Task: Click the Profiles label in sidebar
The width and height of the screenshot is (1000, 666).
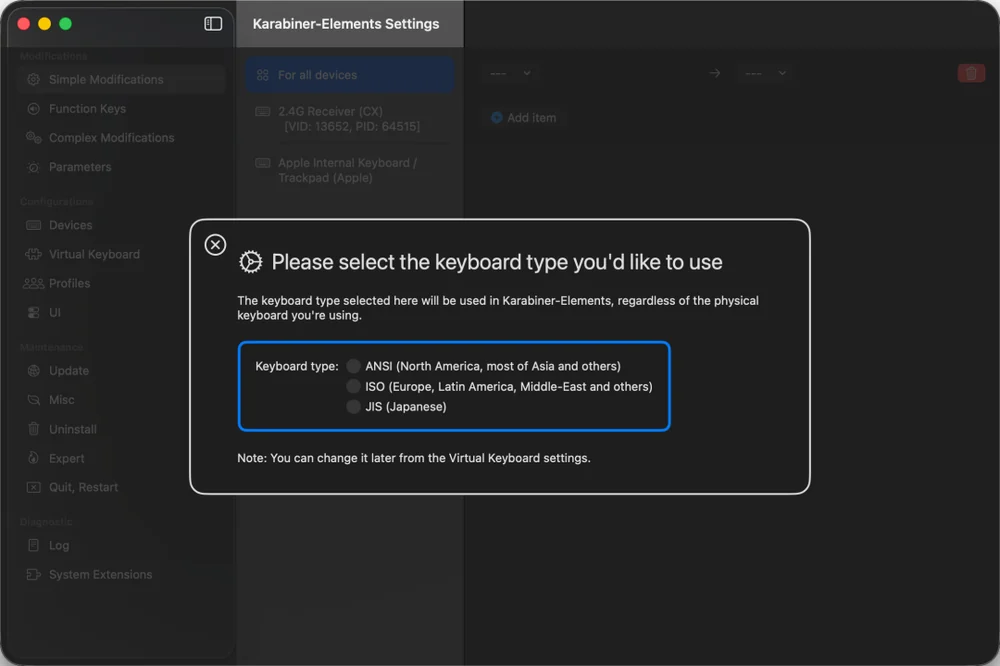Action: [x=70, y=283]
